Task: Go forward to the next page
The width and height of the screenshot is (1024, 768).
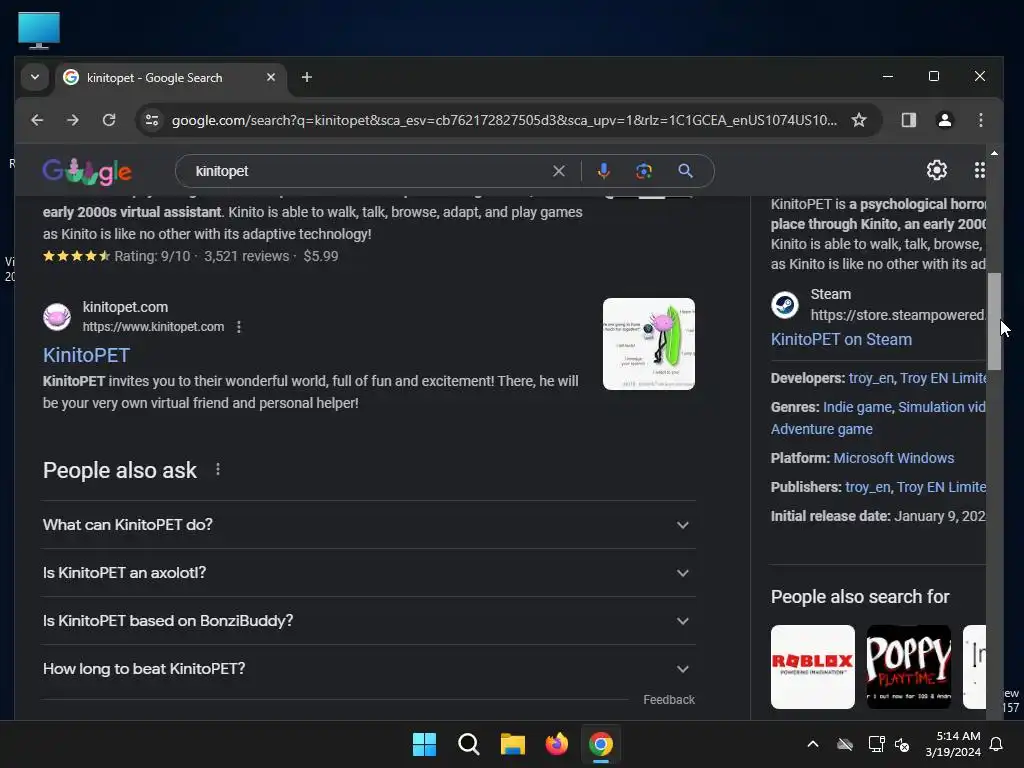Action: (73, 120)
